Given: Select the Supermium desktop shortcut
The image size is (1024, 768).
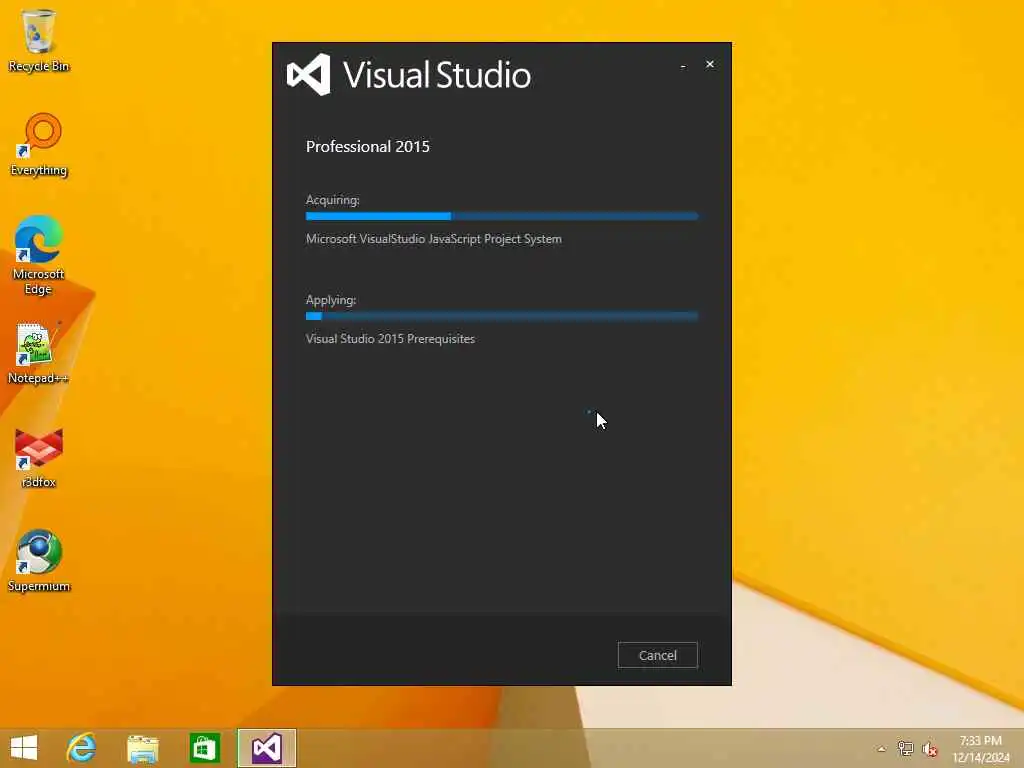Looking at the screenshot, I should [39, 560].
